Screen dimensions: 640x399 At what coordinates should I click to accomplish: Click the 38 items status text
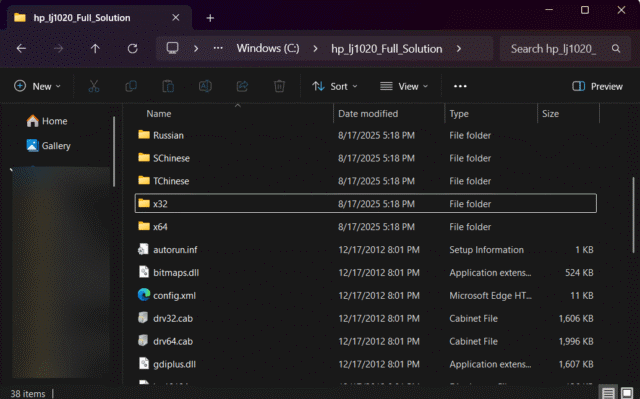tap(27, 394)
